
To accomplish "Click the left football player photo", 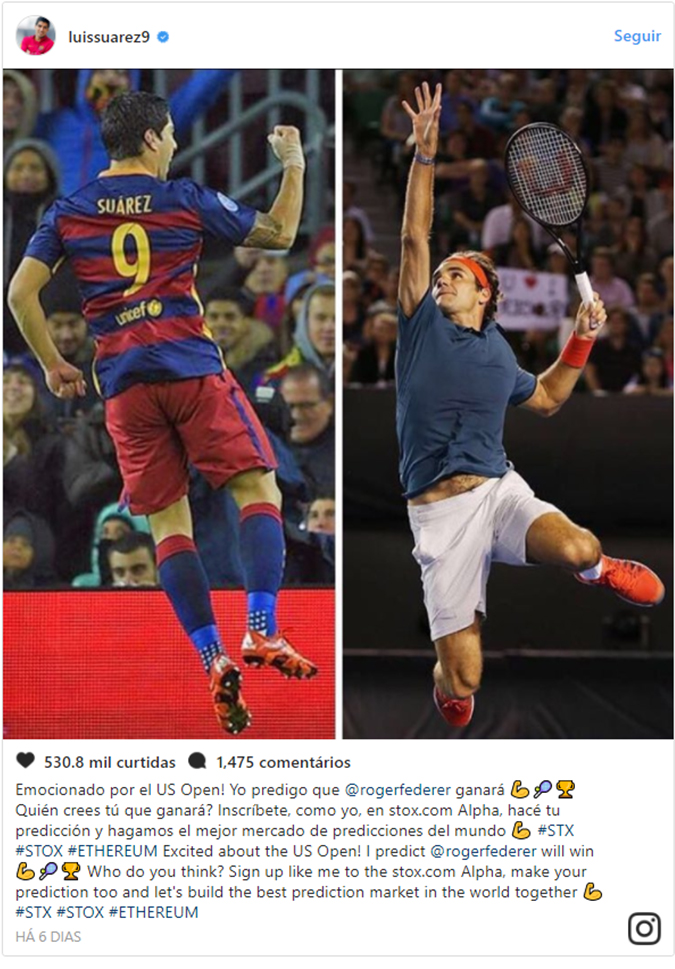I will point(169,404).
